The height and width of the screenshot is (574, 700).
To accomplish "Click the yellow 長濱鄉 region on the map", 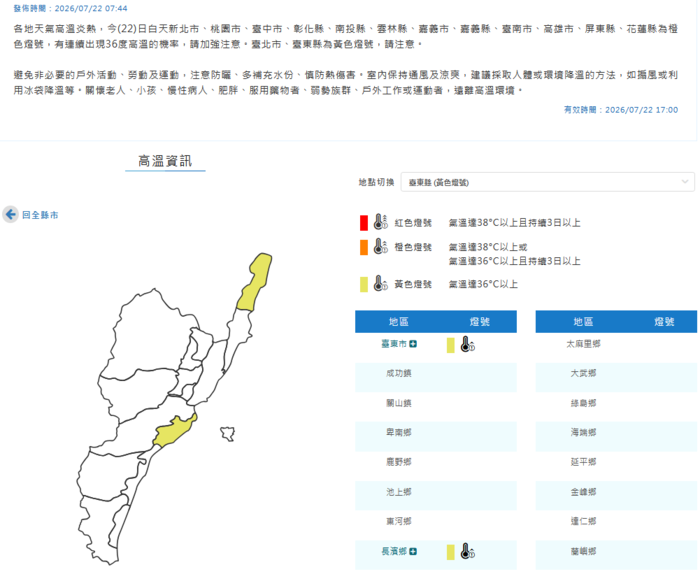I will (x=256, y=281).
